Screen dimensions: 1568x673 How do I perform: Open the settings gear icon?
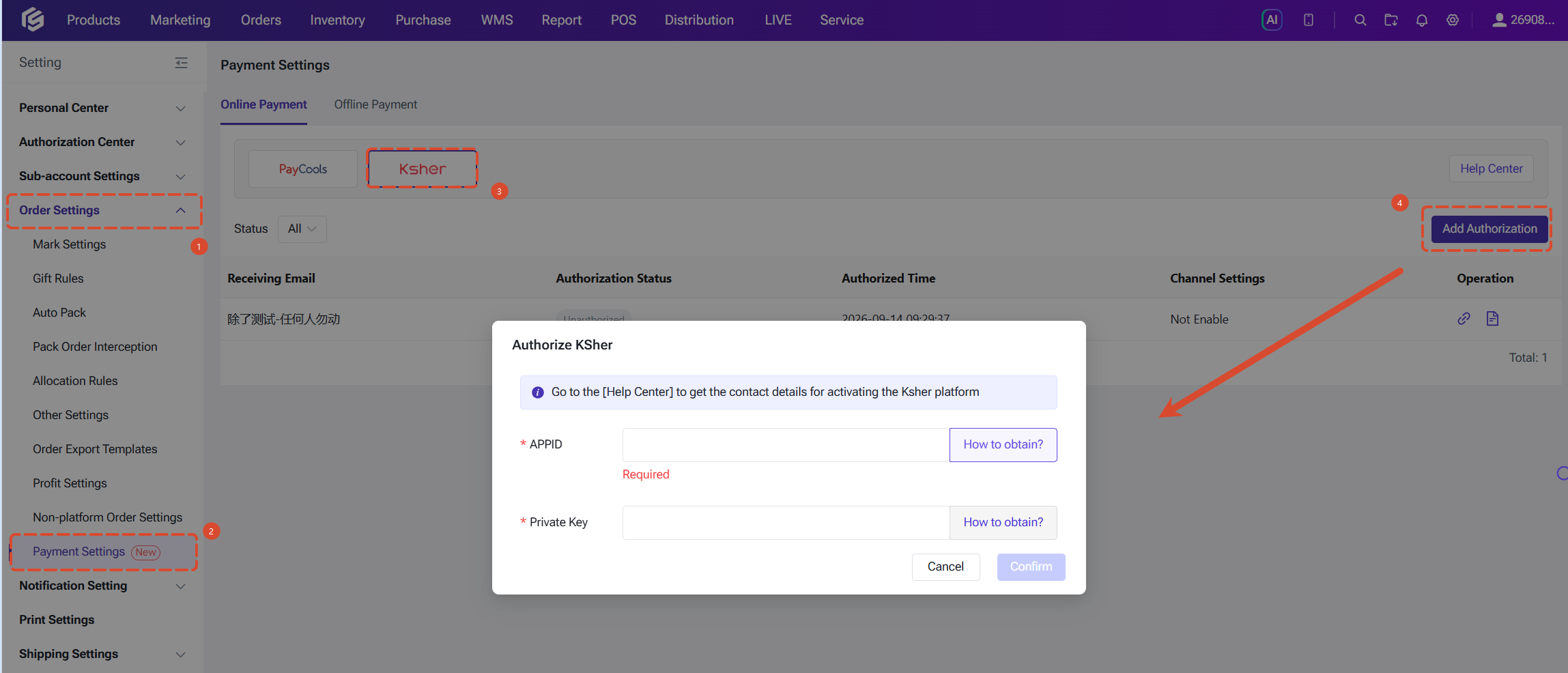point(1453,20)
